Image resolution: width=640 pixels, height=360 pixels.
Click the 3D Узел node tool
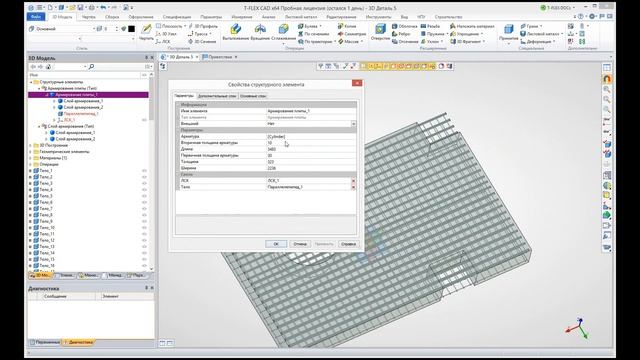click(x=167, y=34)
